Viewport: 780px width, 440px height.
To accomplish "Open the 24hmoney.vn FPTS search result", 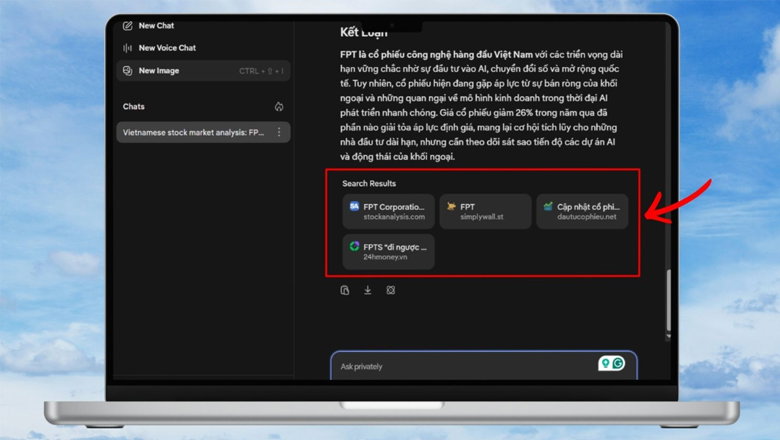I will tap(389, 252).
